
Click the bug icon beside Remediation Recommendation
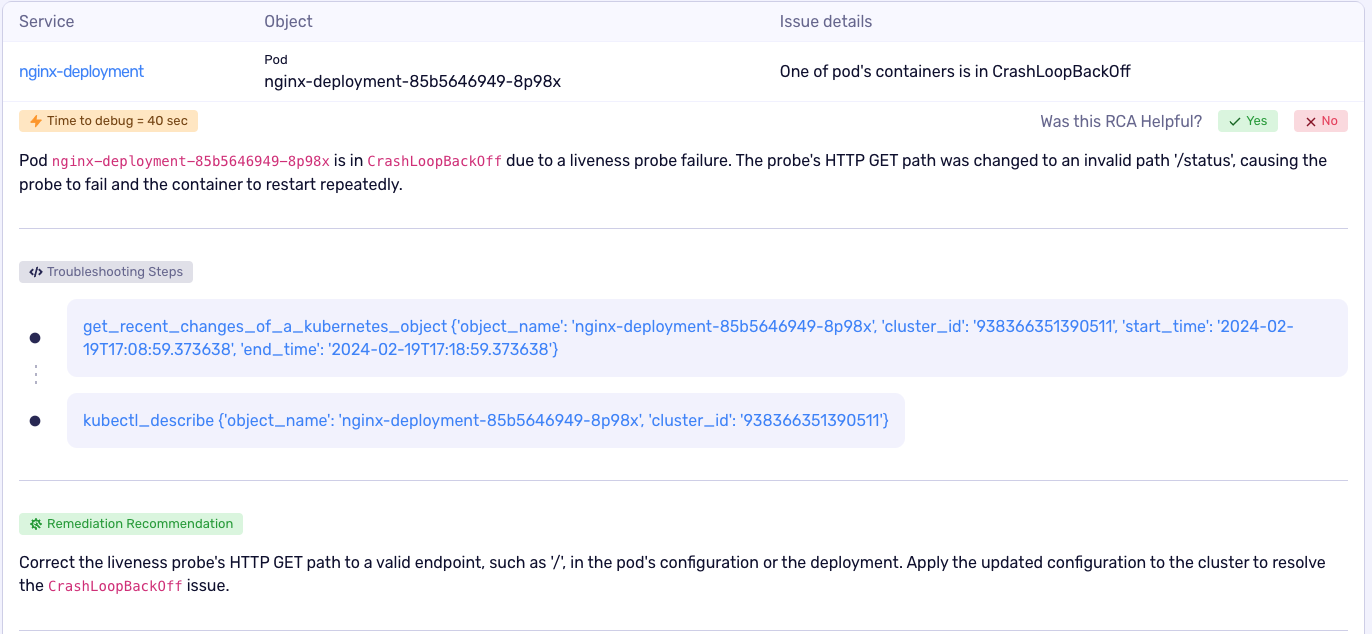click(35, 524)
